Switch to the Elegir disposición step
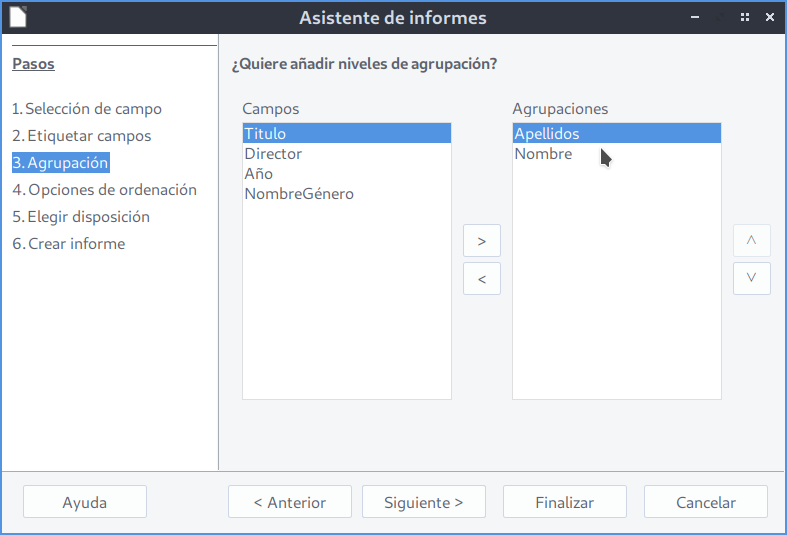787x535 pixels. 81,217
